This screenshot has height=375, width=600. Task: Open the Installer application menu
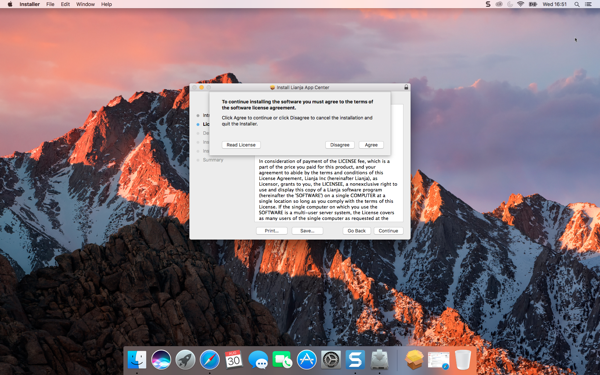tap(29, 4)
